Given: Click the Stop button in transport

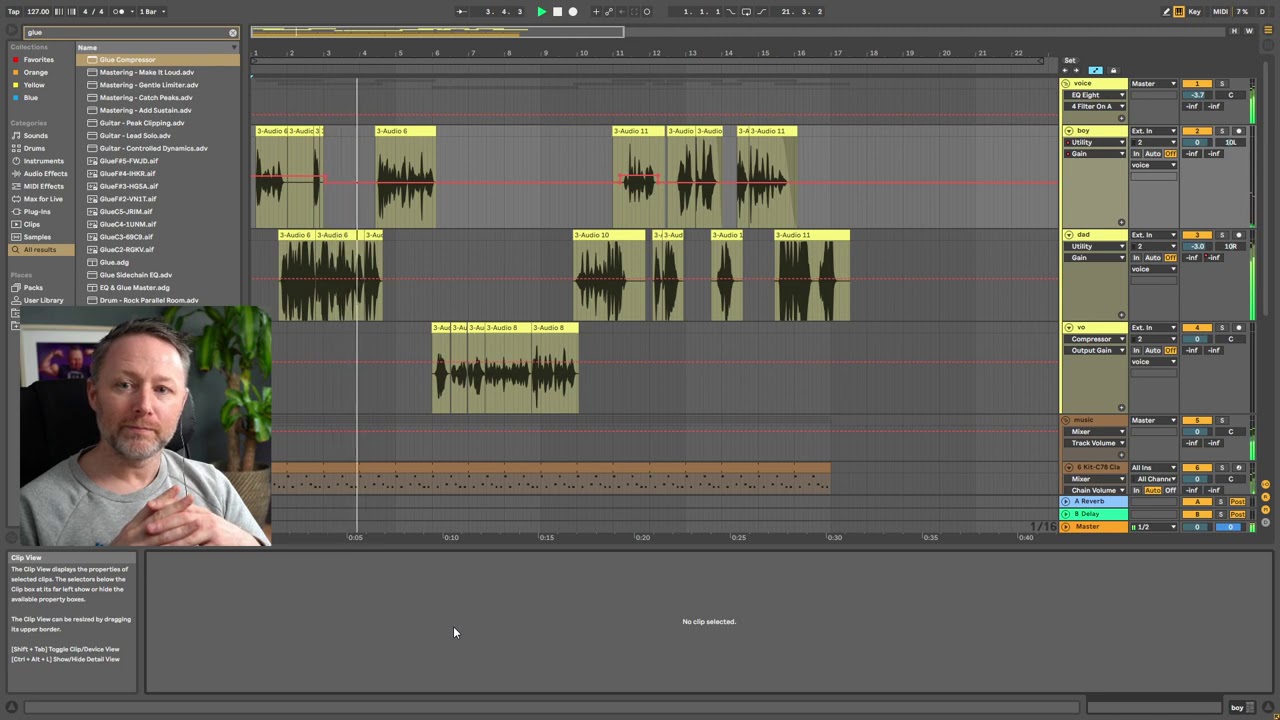Looking at the screenshot, I should click(x=557, y=12).
